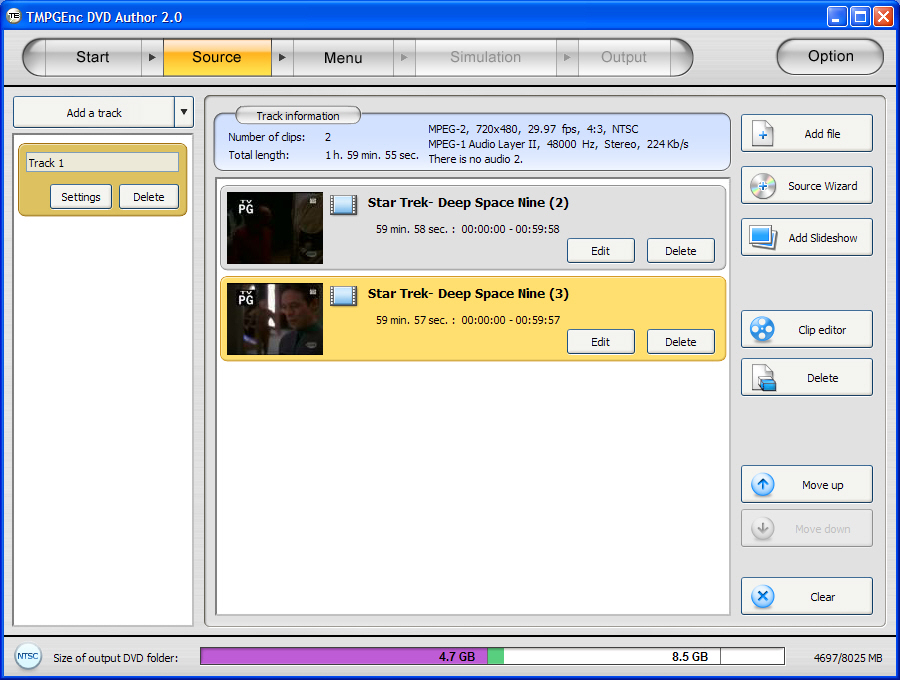Click the 00:00:00 - 00:59:58 time range
This screenshot has width=900, height=680.
(x=510, y=229)
